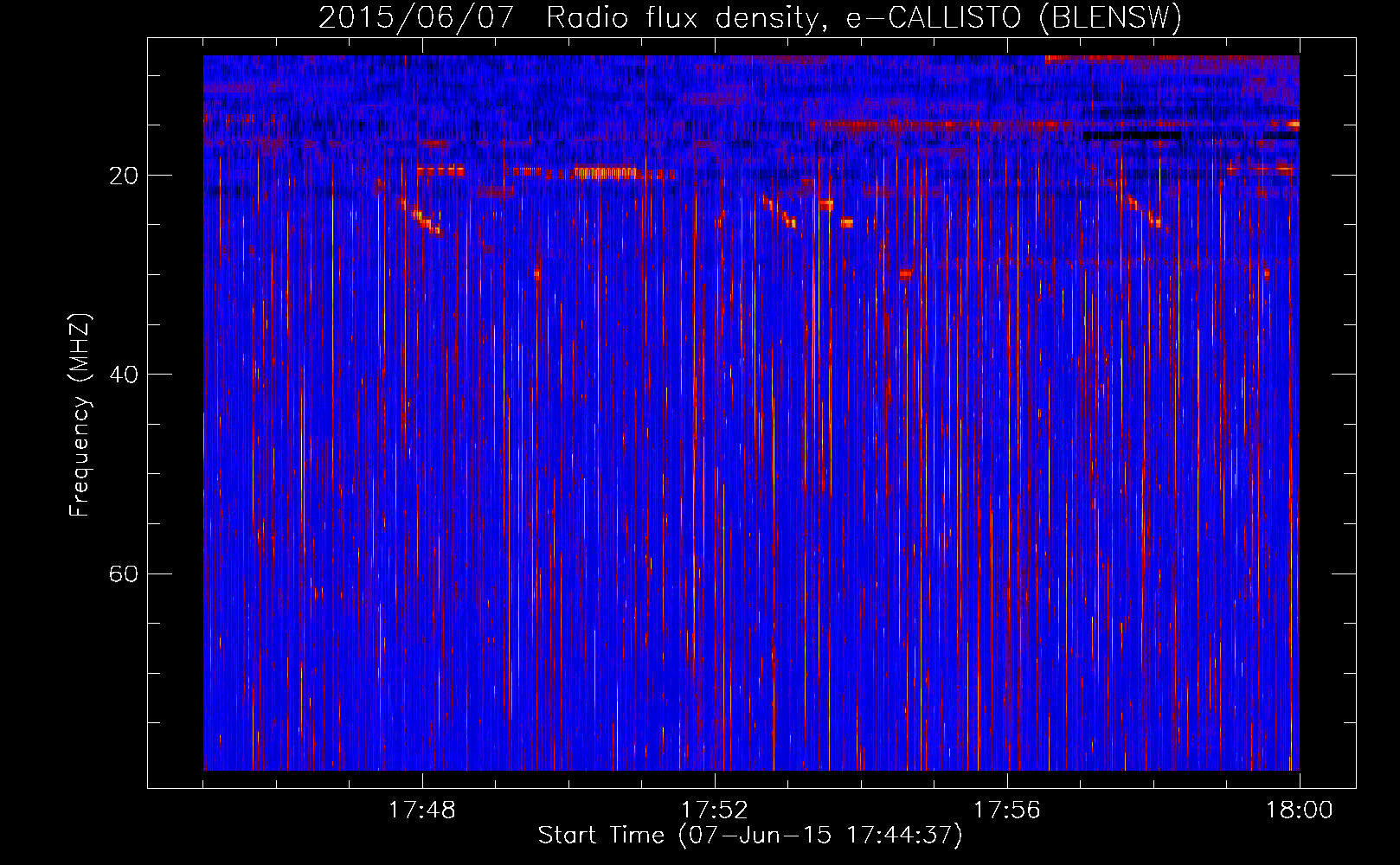Click the 18:00 time axis label

click(x=1300, y=811)
